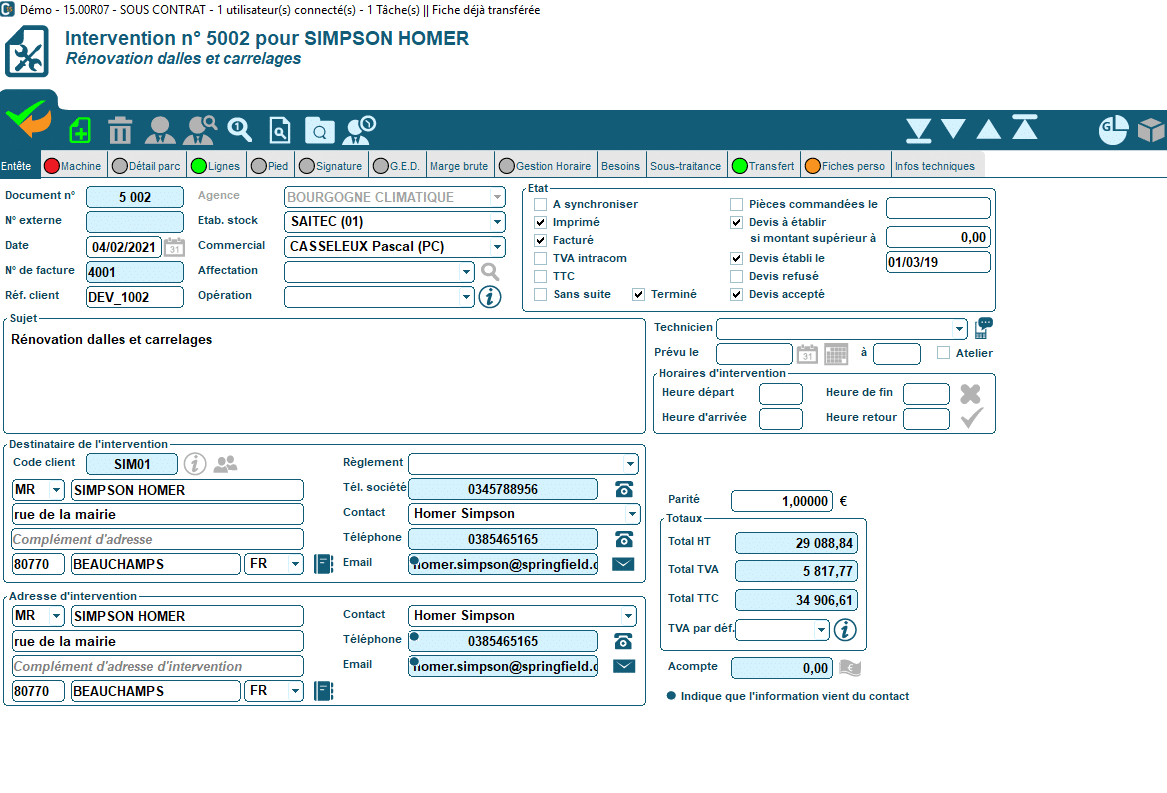The image size is (1167, 793).
Task: Click the green new document icon
Action: 80,130
